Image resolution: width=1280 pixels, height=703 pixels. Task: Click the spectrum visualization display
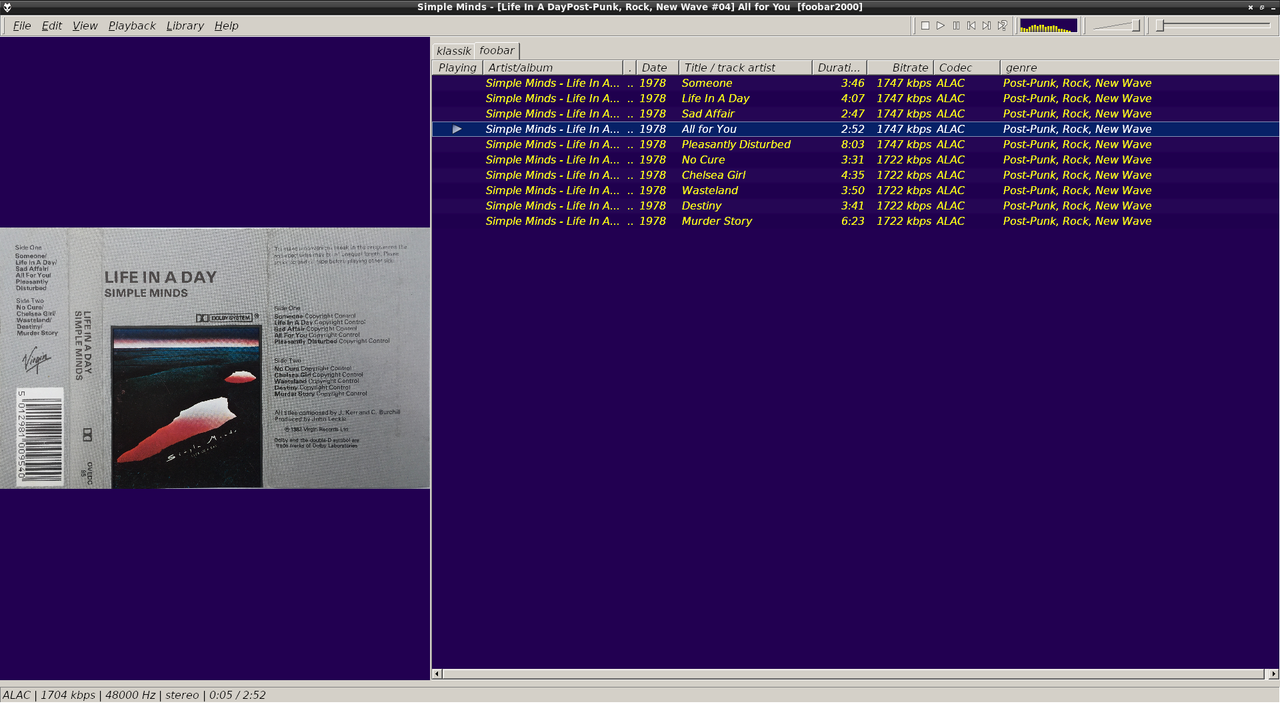coord(1048,25)
